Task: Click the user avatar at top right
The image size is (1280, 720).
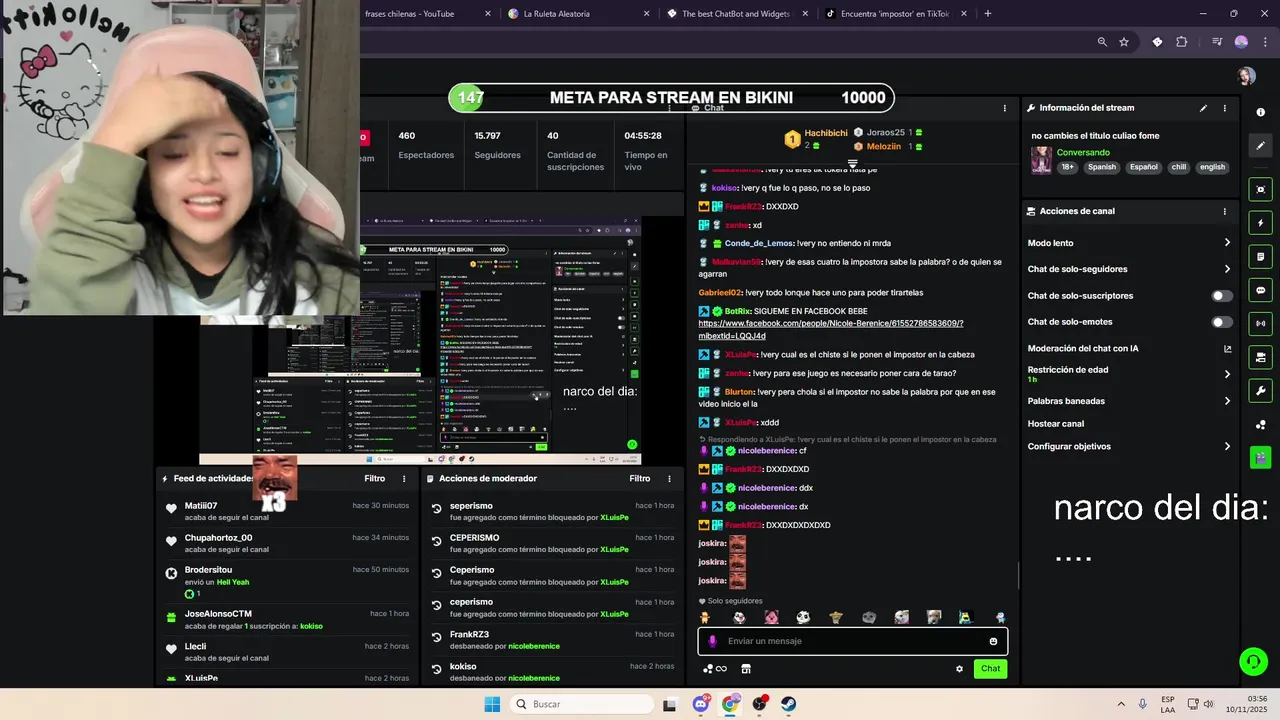Action: tap(1246, 77)
